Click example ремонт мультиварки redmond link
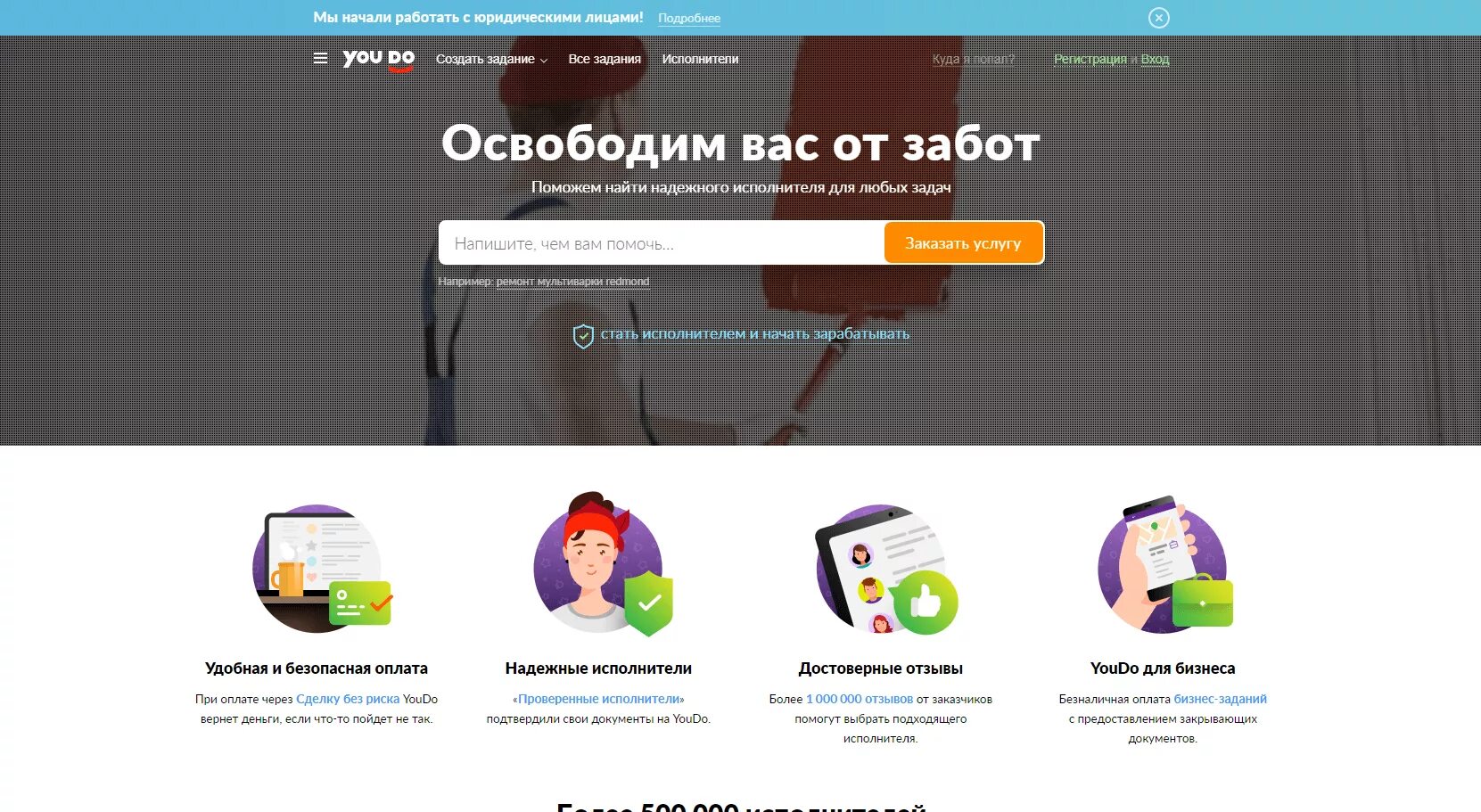The width and height of the screenshot is (1481, 812). (572, 282)
